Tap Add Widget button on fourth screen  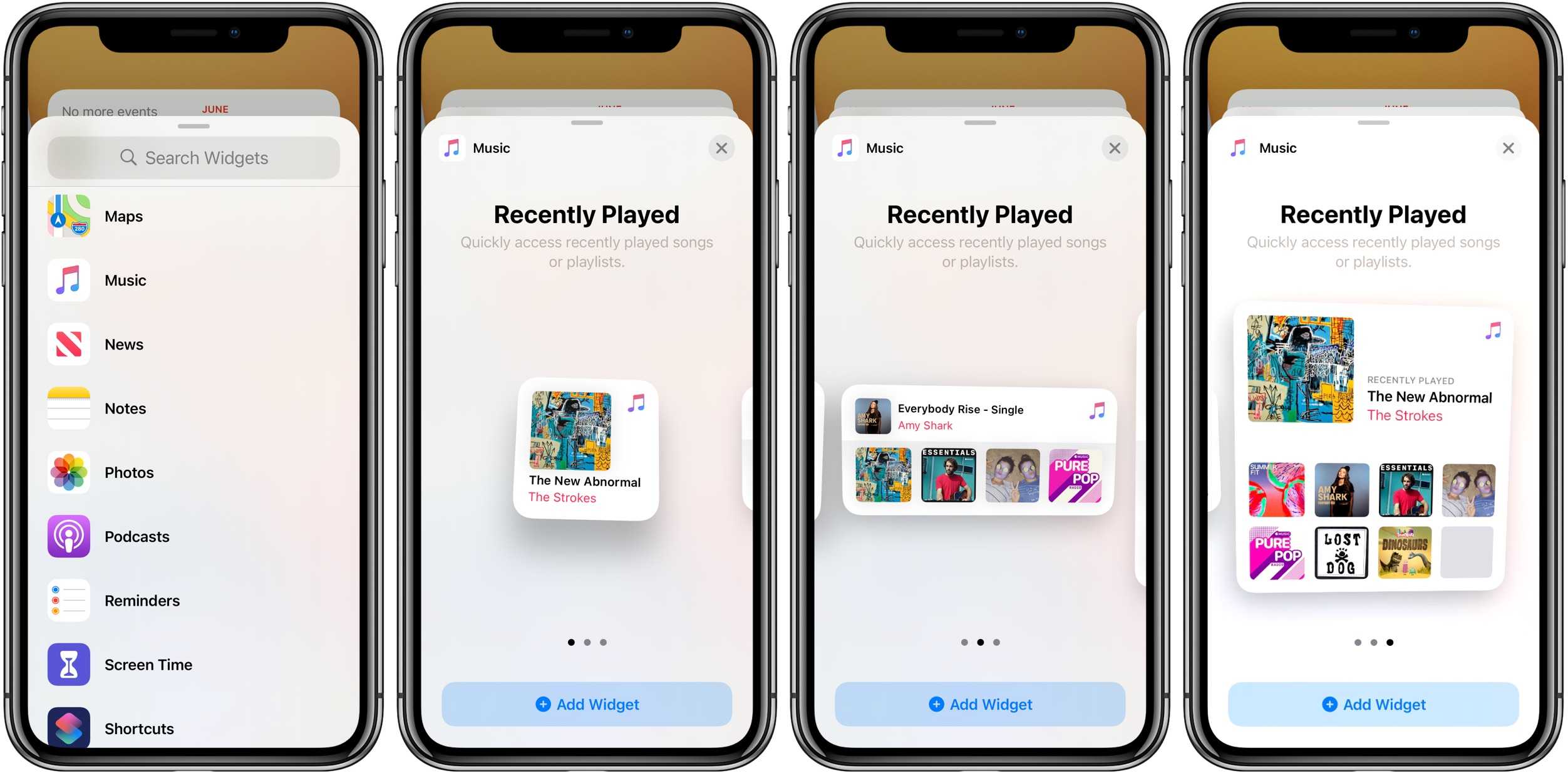1371,702
